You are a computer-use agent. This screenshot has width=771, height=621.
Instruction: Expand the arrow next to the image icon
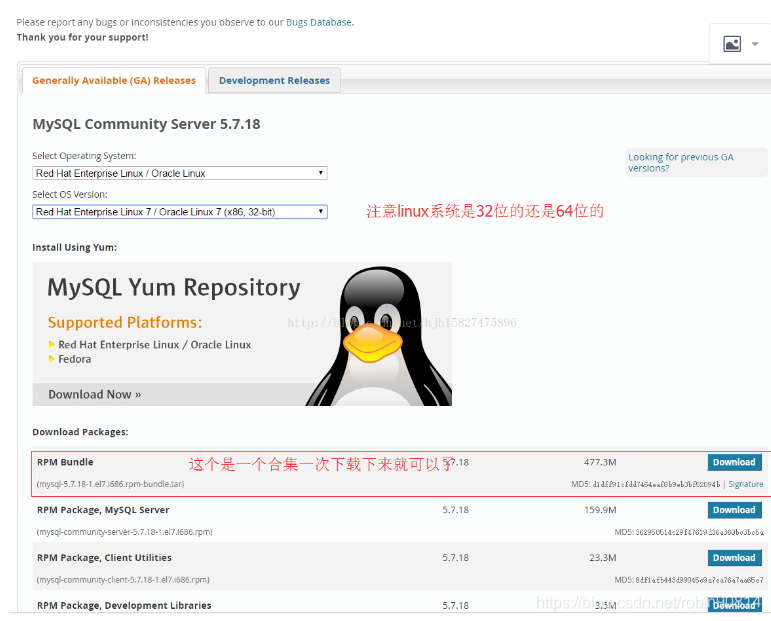(x=755, y=44)
